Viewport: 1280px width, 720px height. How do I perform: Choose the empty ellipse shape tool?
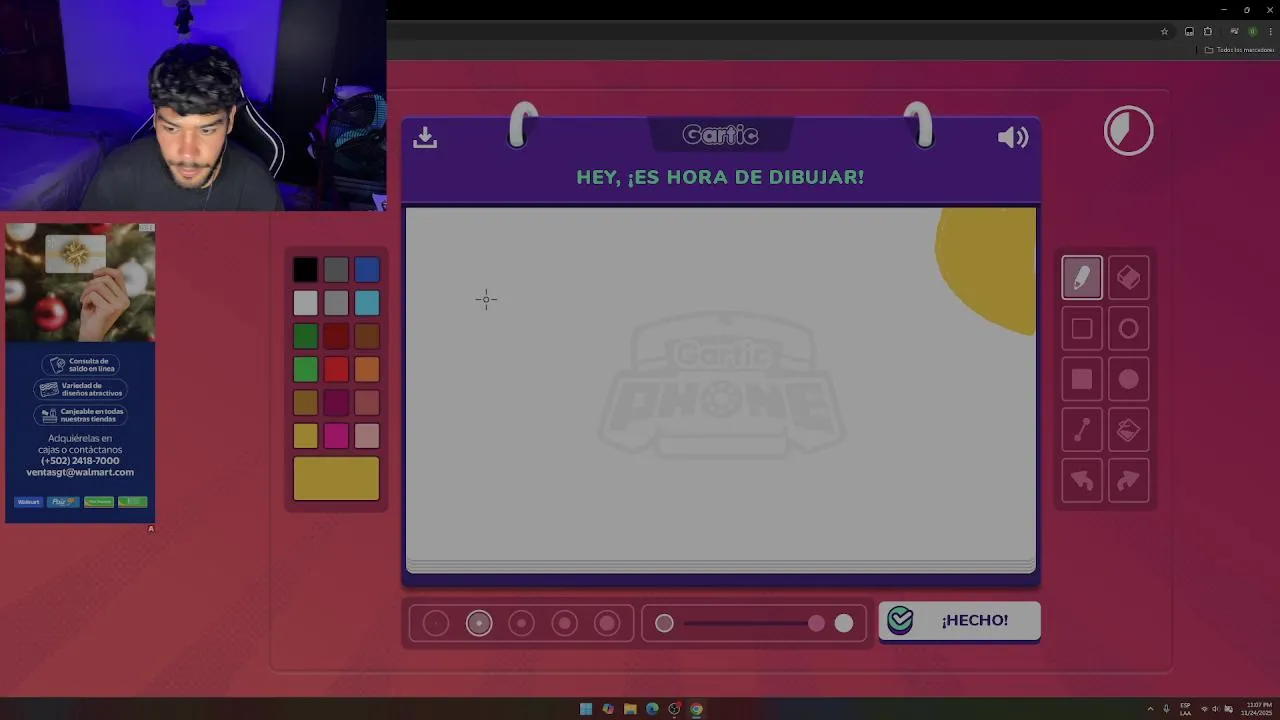(x=1128, y=329)
